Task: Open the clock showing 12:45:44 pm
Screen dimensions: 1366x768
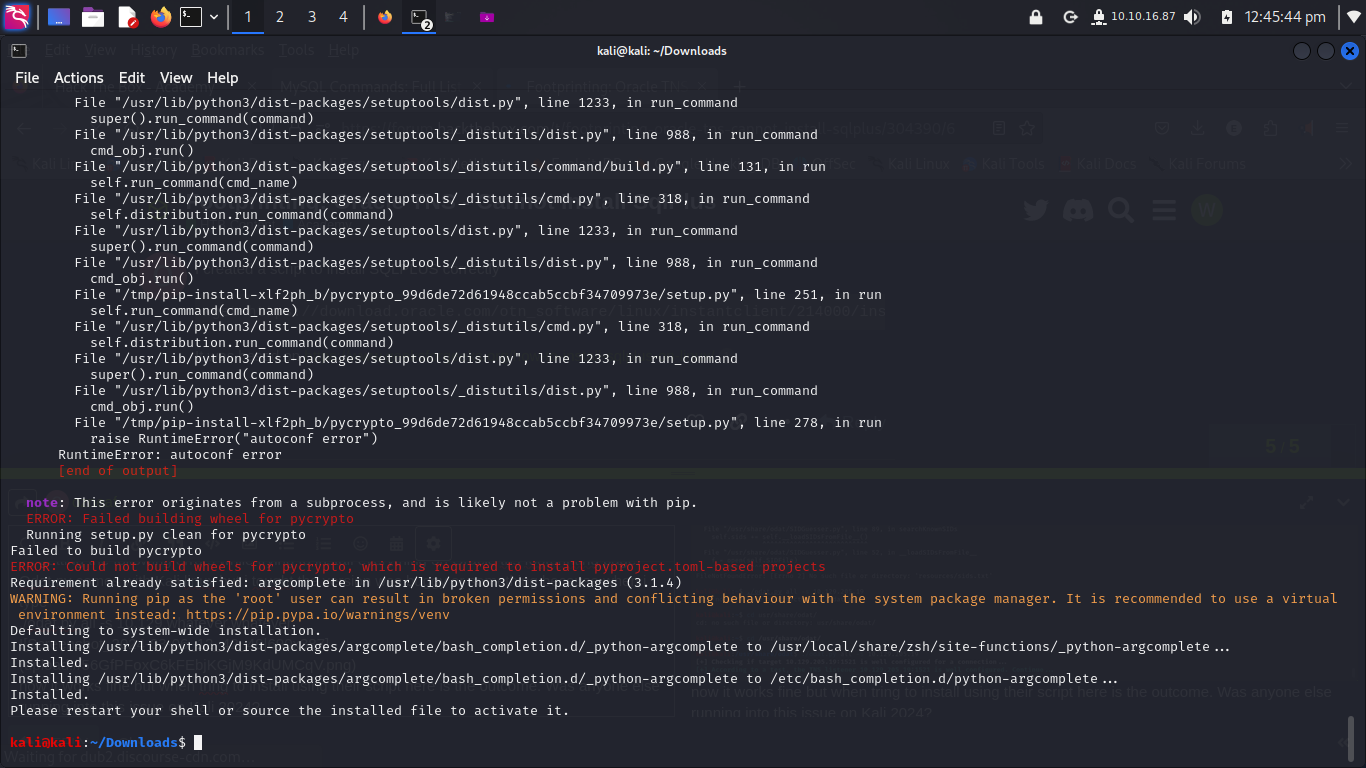Action: 1285,17
